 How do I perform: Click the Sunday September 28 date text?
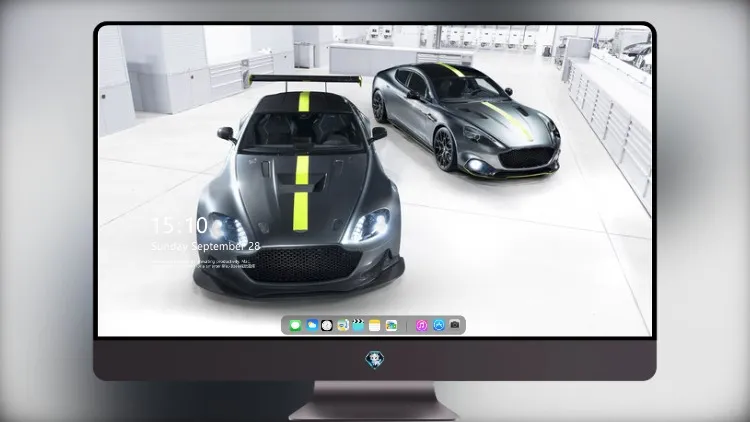click(x=206, y=246)
